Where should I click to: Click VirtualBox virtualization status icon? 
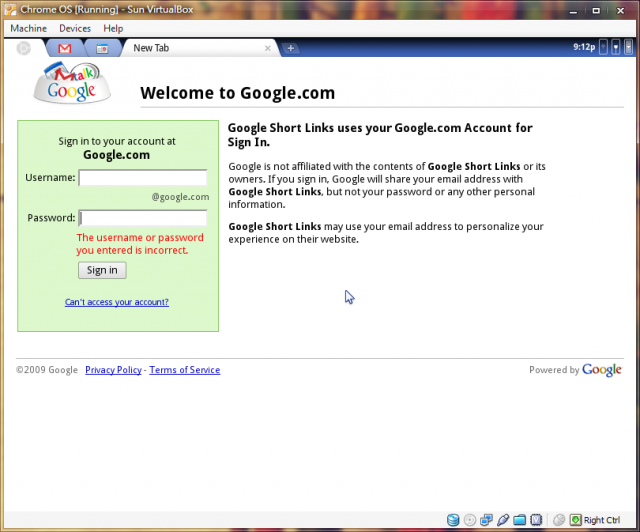[x=536, y=520]
